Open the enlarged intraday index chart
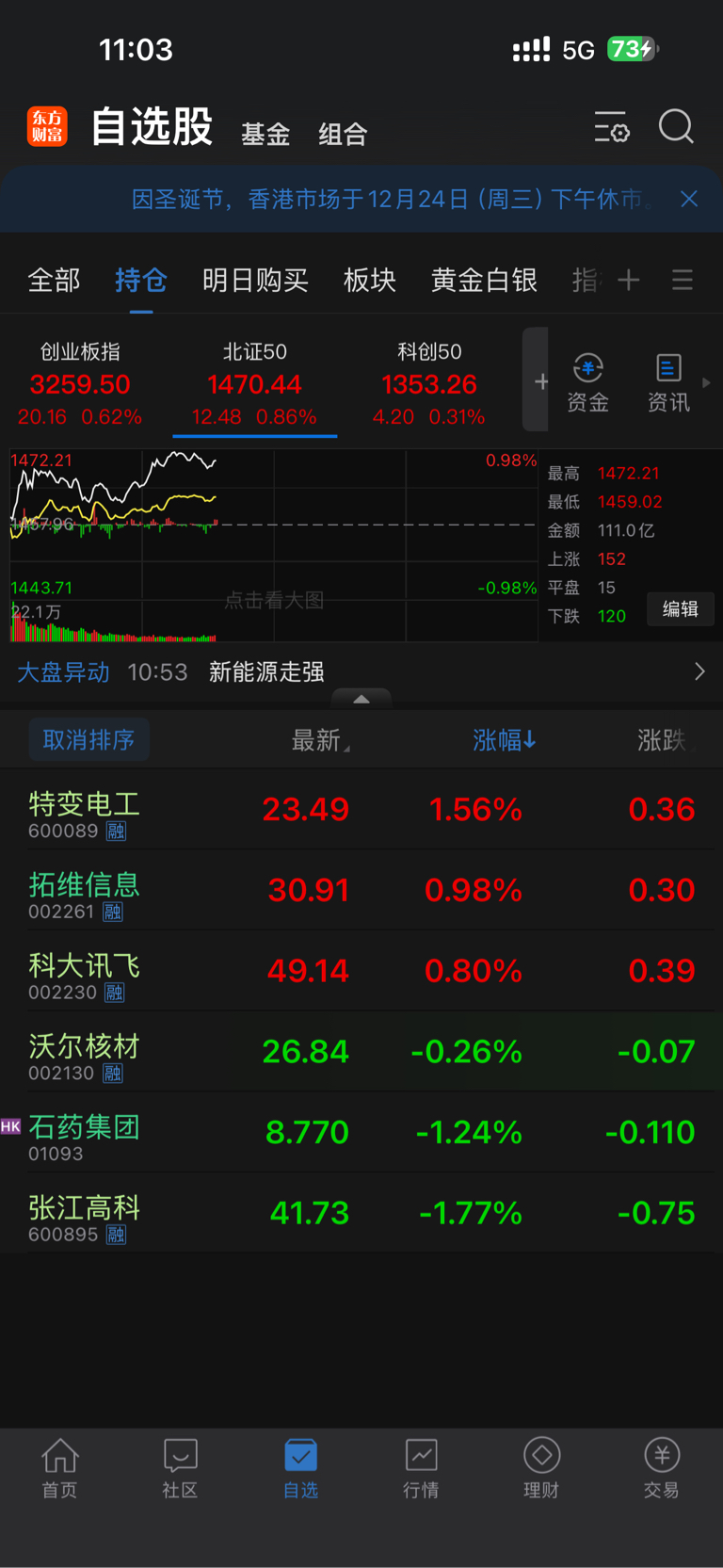The image size is (723, 1568). [274, 546]
